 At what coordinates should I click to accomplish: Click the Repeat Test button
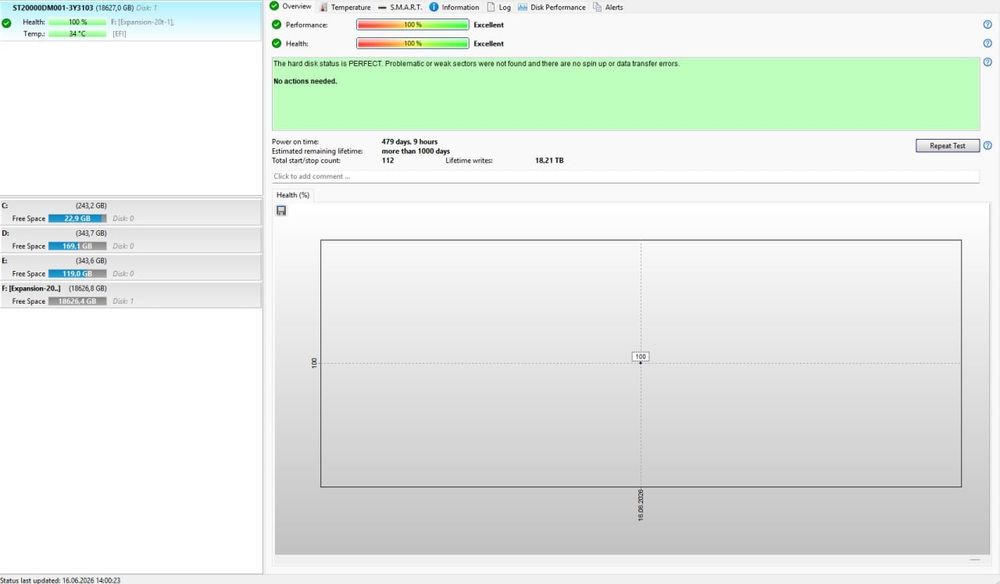pos(947,145)
